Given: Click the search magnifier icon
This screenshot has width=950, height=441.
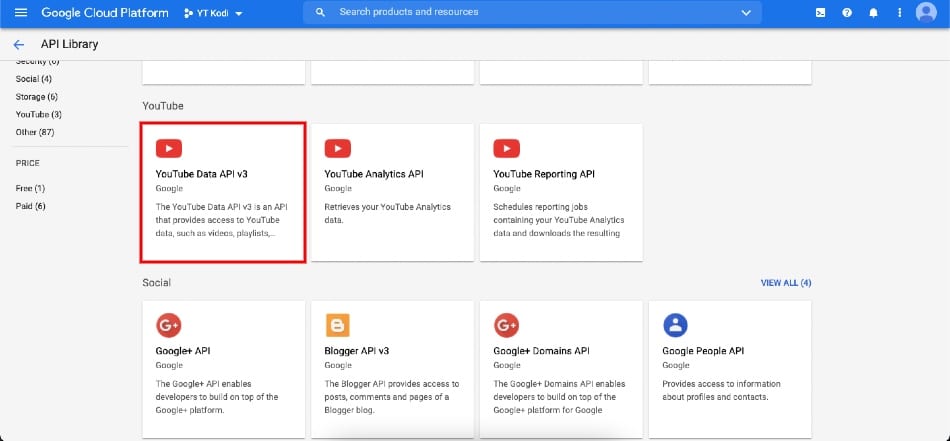Looking at the screenshot, I should click(321, 12).
